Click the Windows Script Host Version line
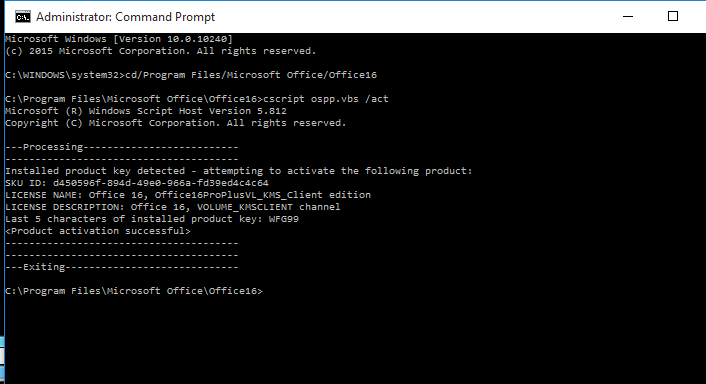This screenshot has height=384, width=706. click(146, 111)
